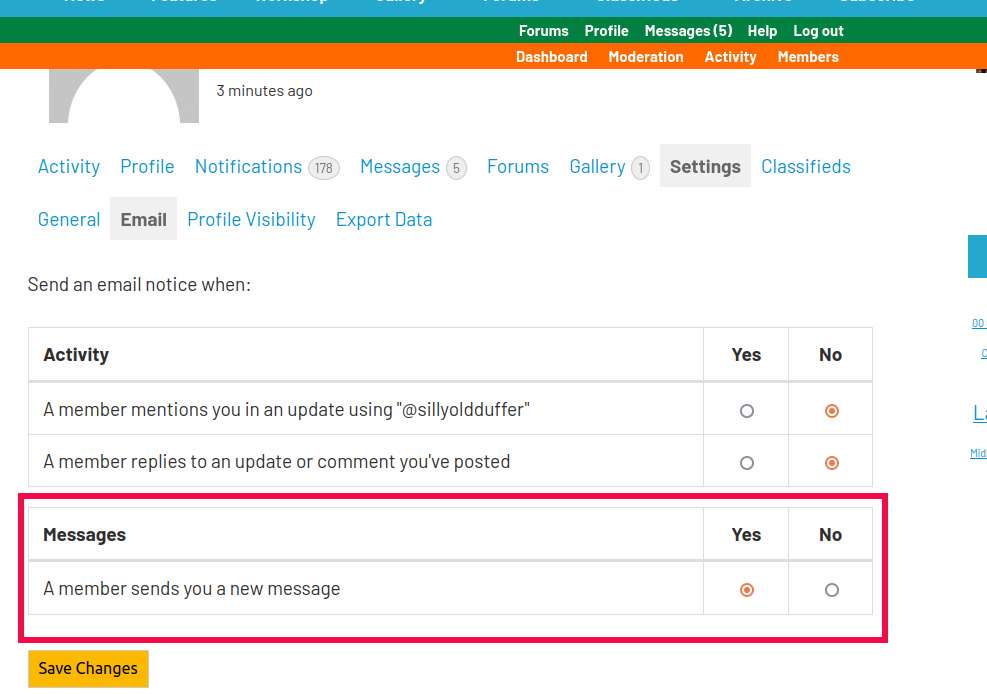The height and width of the screenshot is (694, 987).
Task: Click the 178 notifications count badge
Action: [x=324, y=168]
